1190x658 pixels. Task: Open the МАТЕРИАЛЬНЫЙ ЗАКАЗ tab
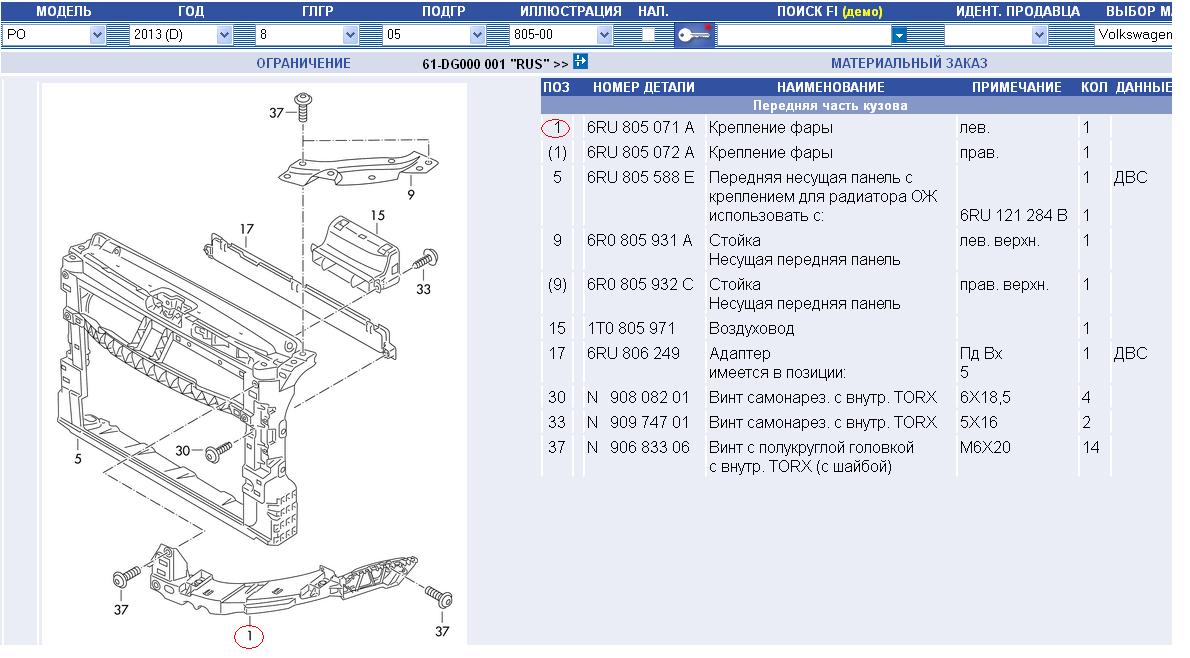pos(909,63)
